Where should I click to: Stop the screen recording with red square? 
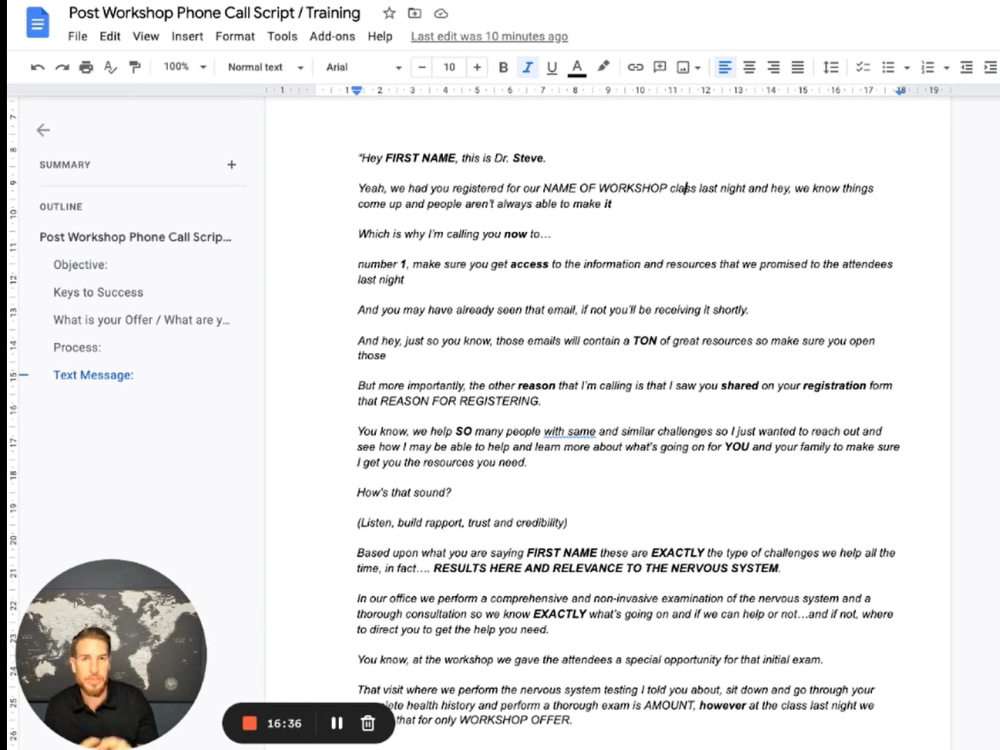(249, 723)
